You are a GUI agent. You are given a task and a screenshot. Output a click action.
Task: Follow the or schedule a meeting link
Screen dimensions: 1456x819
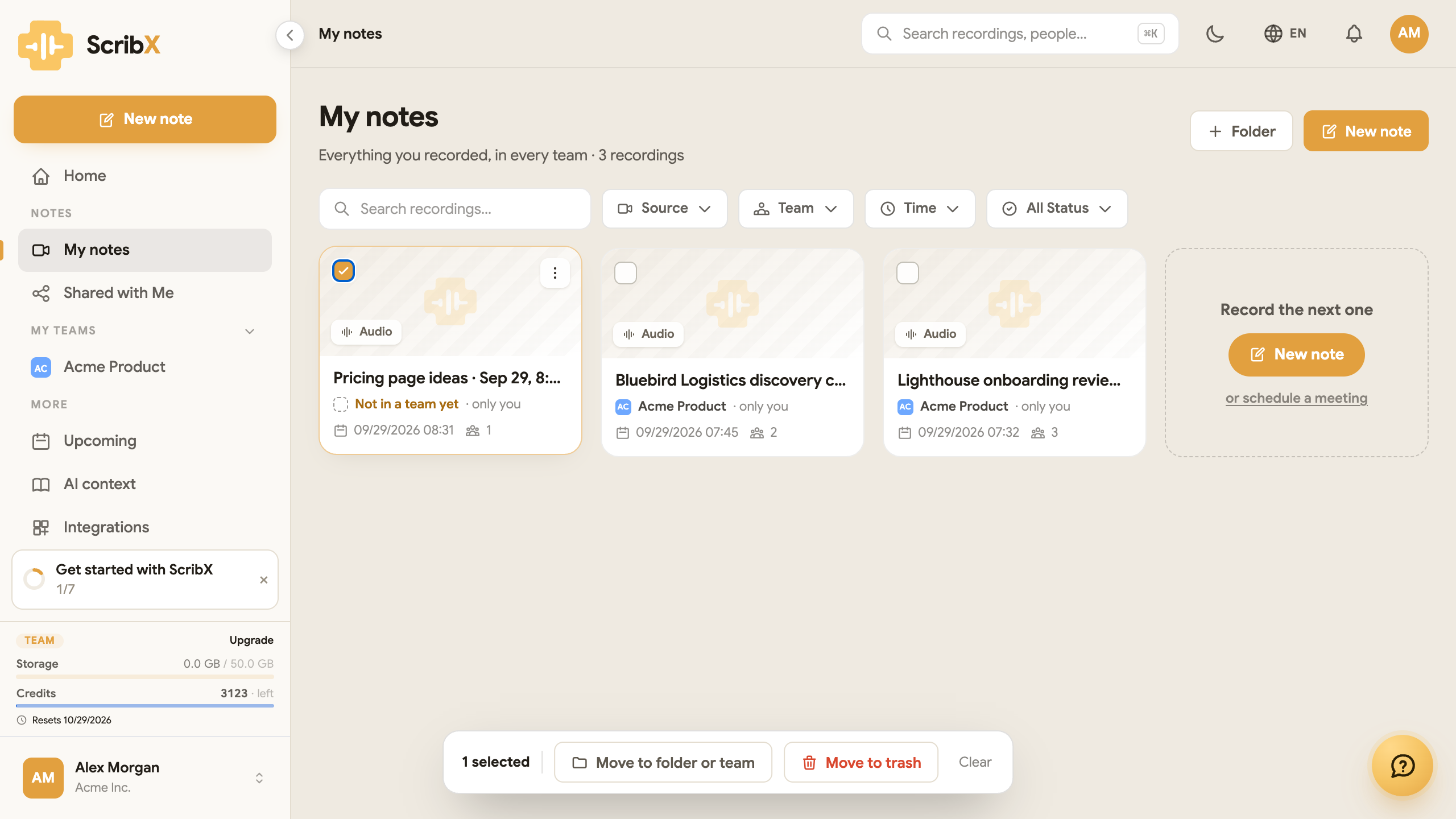tap(1297, 398)
